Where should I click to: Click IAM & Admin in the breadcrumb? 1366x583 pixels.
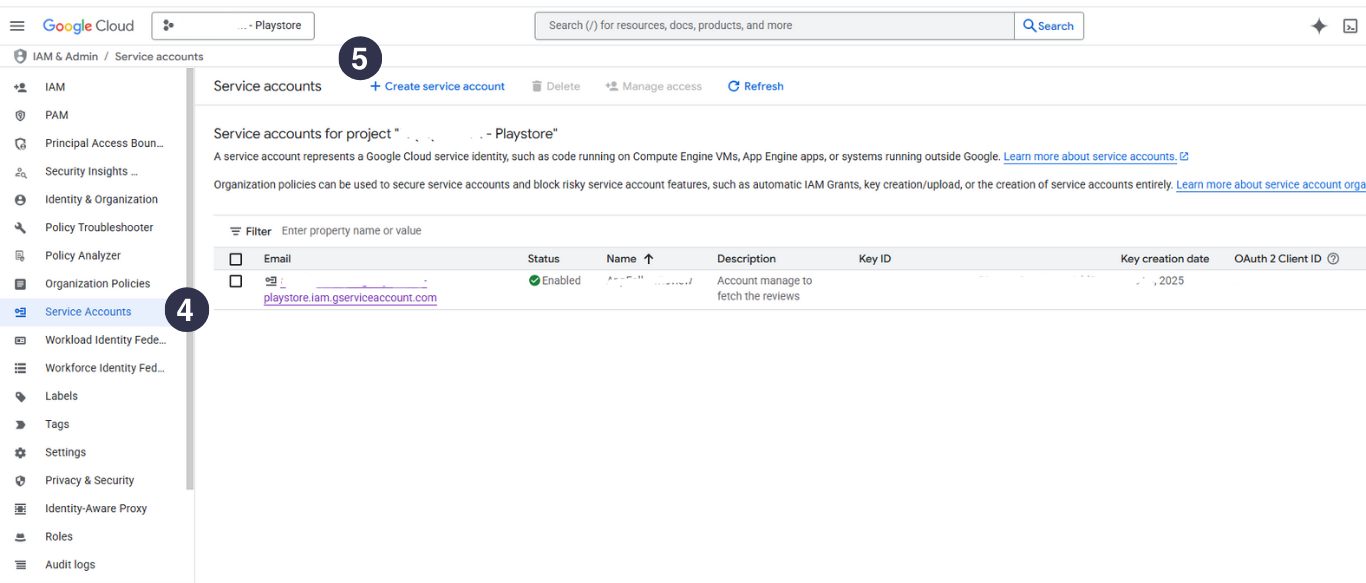point(66,56)
